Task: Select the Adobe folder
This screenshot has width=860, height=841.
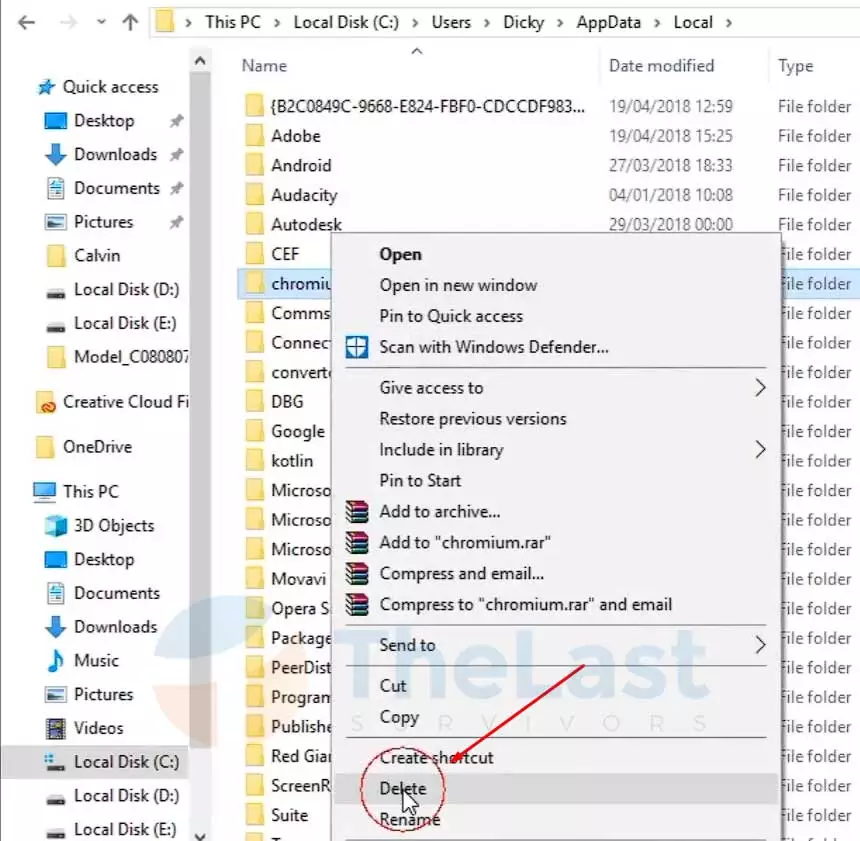Action: click(x=296, y=136)
